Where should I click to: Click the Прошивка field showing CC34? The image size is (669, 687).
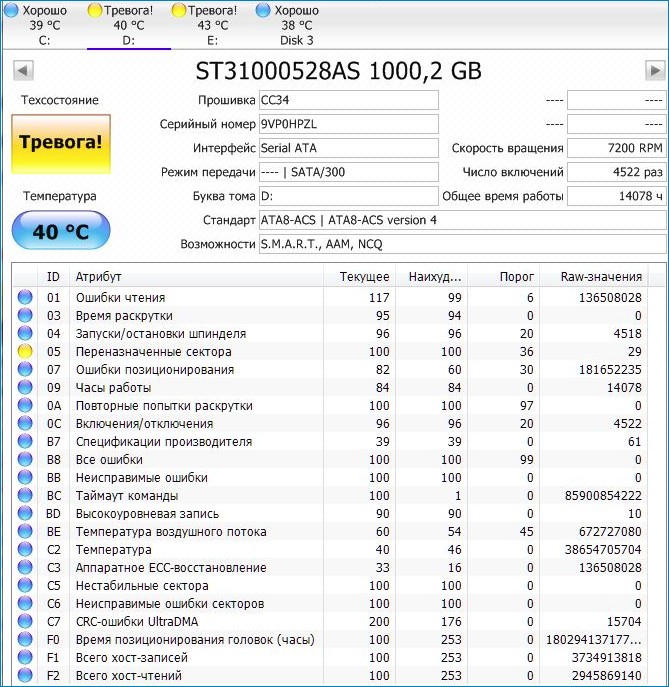click(348, 100)
